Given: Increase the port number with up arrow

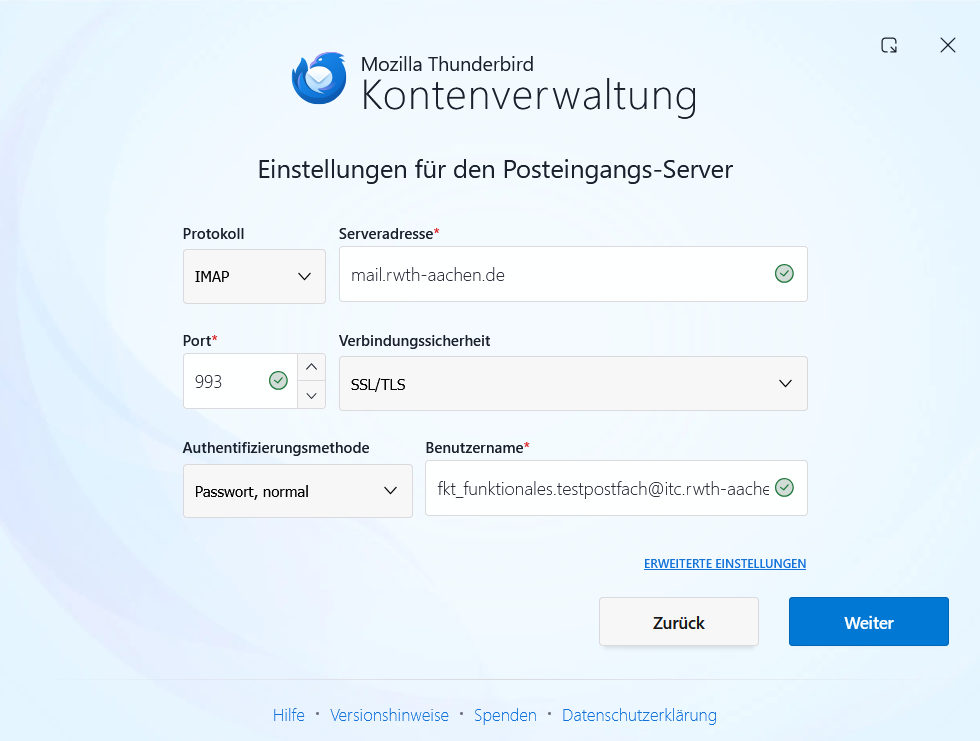Looking at the screenshot, I should (311, 367).
